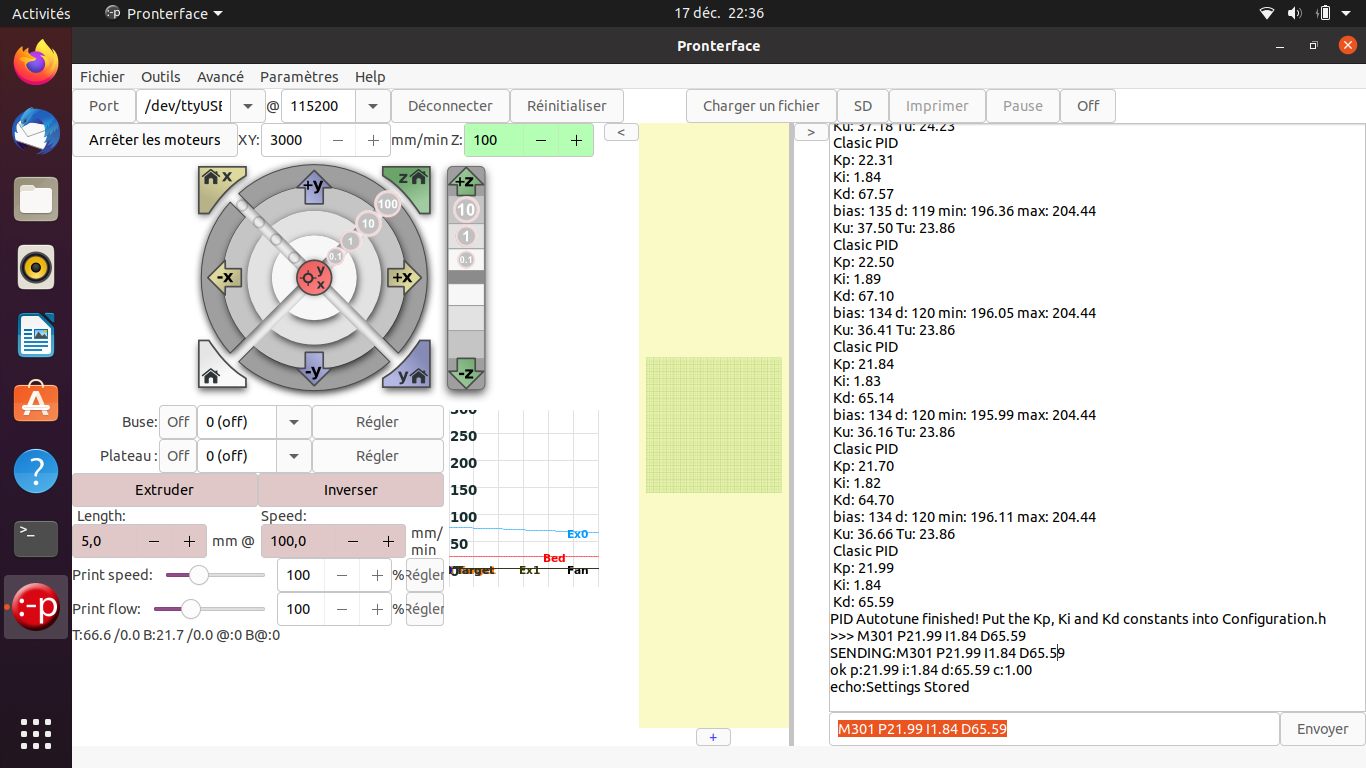Increase the XY feedrate with its plus button
The image size is (1366, 768).
(373, 140)
